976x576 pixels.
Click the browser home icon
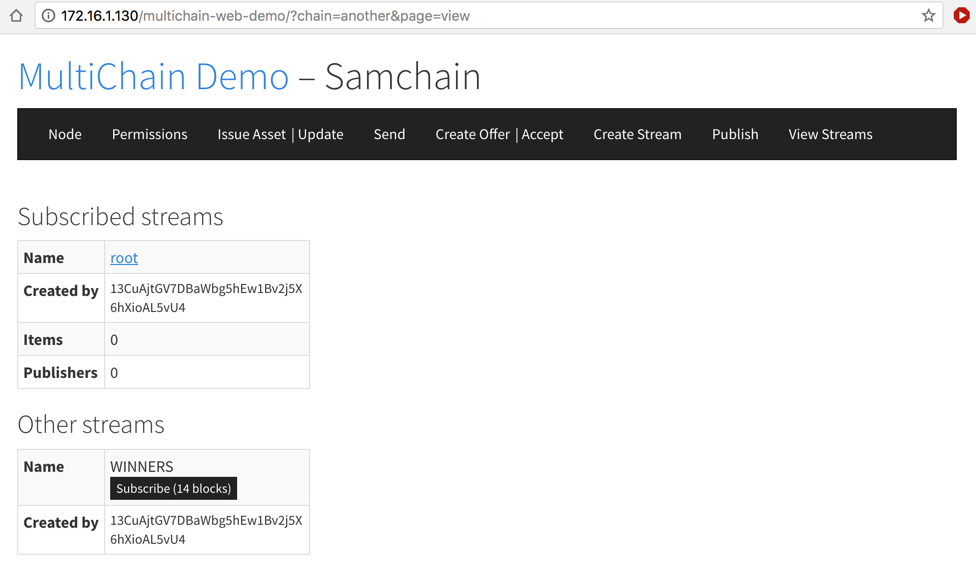(16, 16)
